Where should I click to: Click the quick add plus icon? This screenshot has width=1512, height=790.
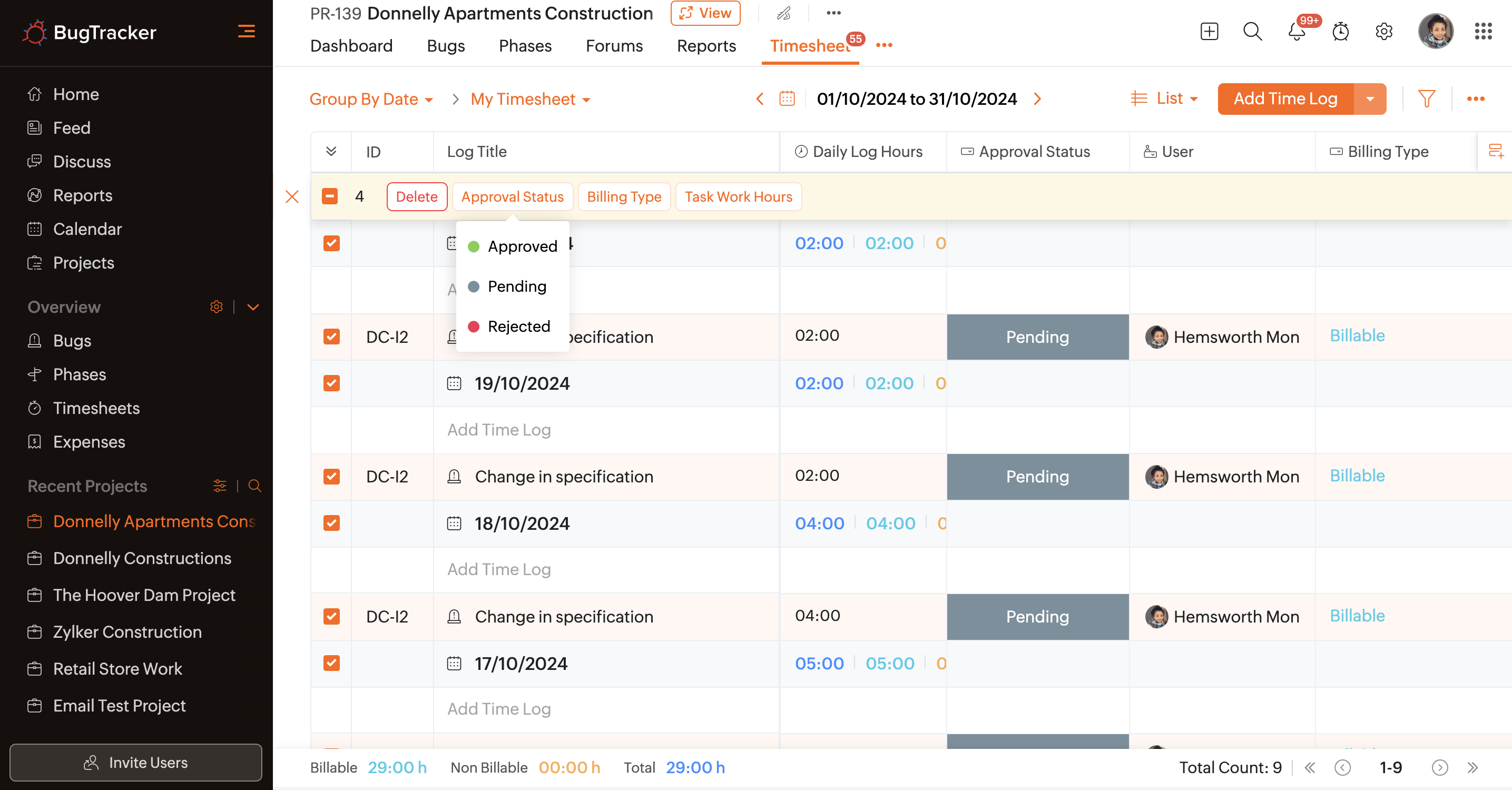[1209, 32]
